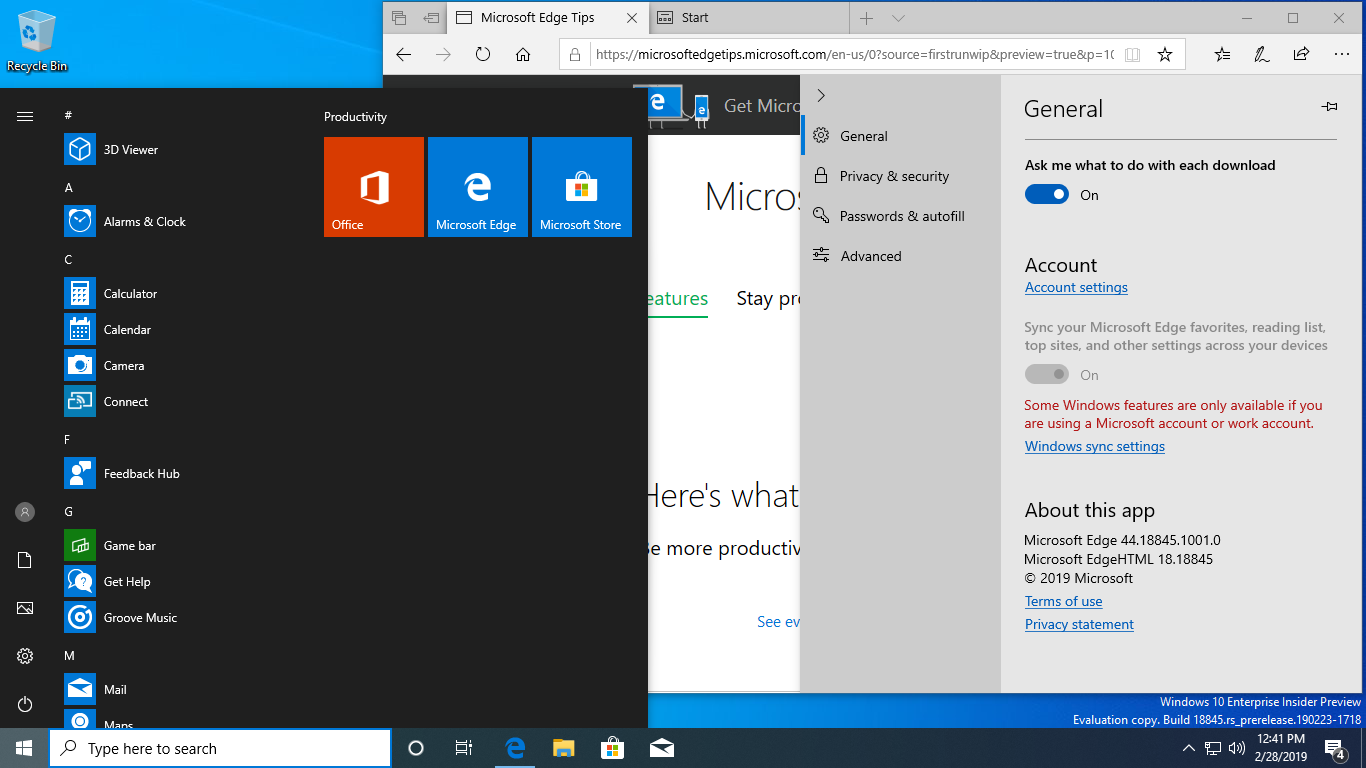1366x768 pixels.
Task: Open Windows sync settings link
Action: pyautogui.click(x=1095, y=447)
